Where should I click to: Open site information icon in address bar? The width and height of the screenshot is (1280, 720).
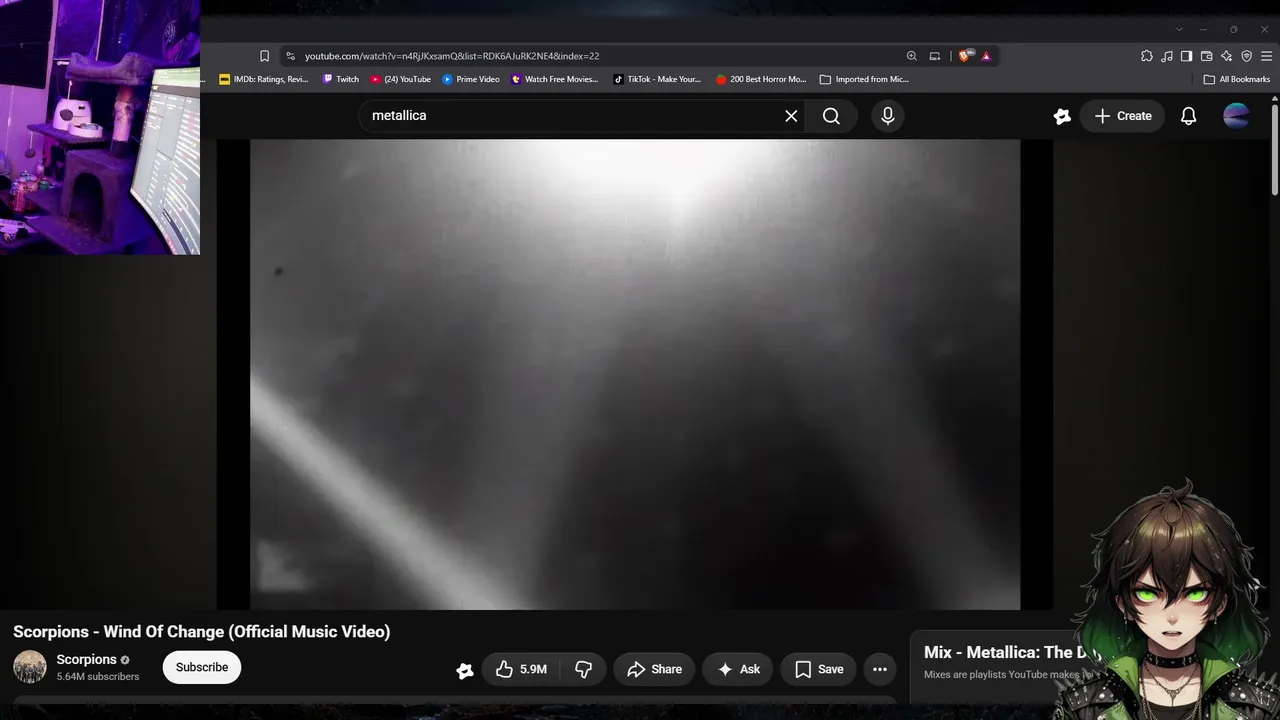point(290,56)
